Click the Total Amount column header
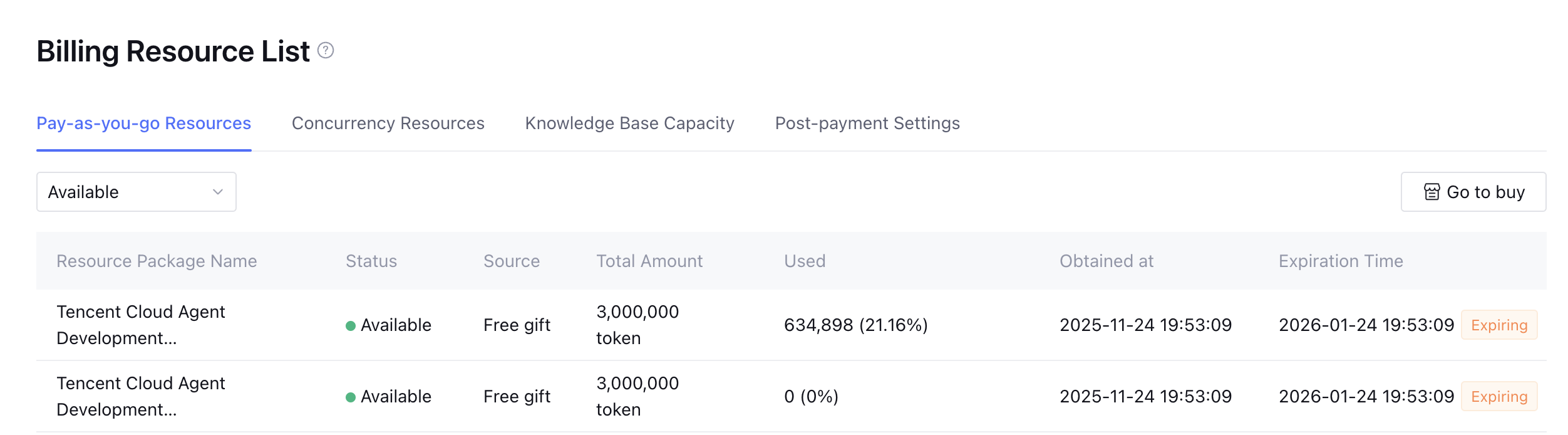 point(649,261)
